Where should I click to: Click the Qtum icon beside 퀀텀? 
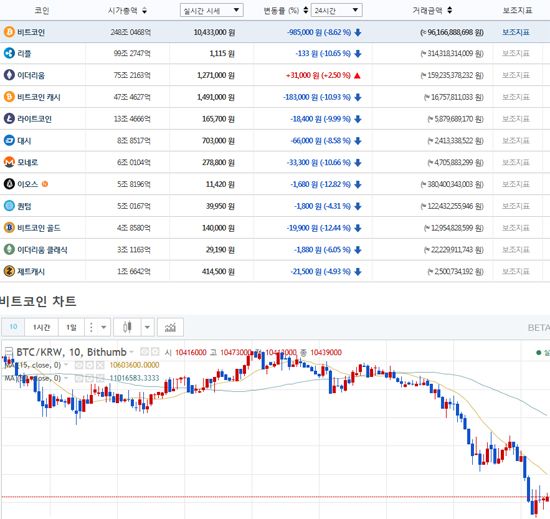pos(9,206)
